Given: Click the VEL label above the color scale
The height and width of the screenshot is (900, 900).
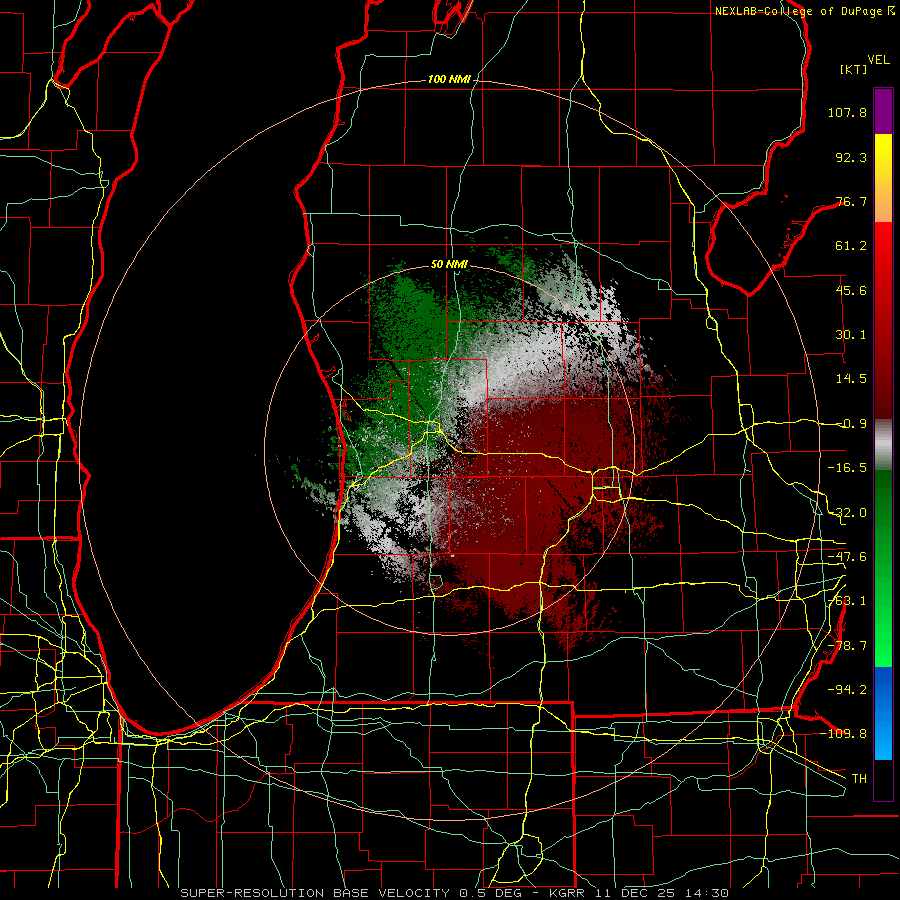Looking at the screenshot, I should (878, 60).
